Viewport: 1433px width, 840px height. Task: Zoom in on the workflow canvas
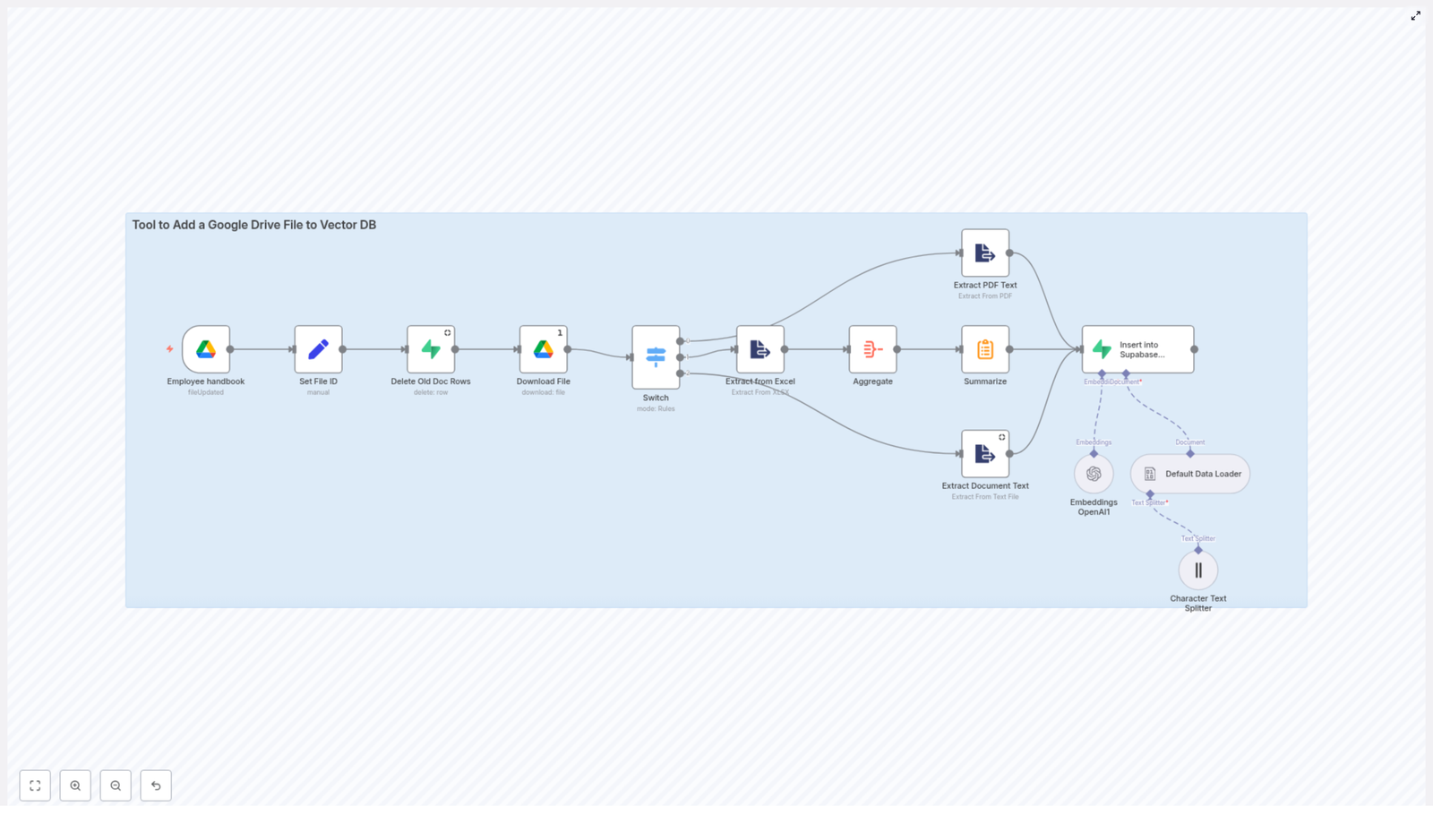coord(75,785)
